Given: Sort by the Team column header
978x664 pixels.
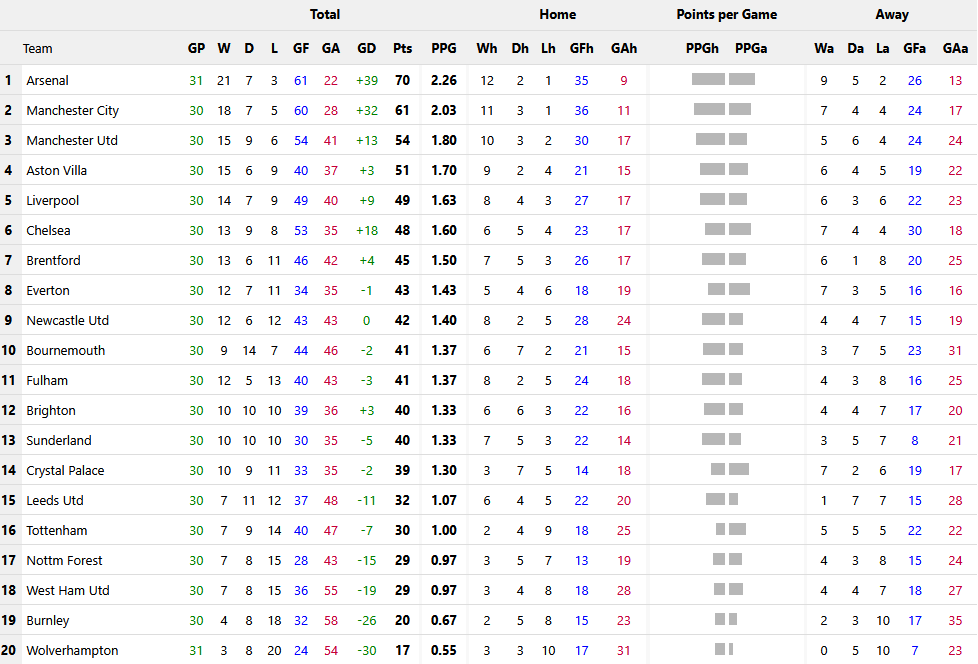Looking at the screenshot, I should click(x=38, y=48).
